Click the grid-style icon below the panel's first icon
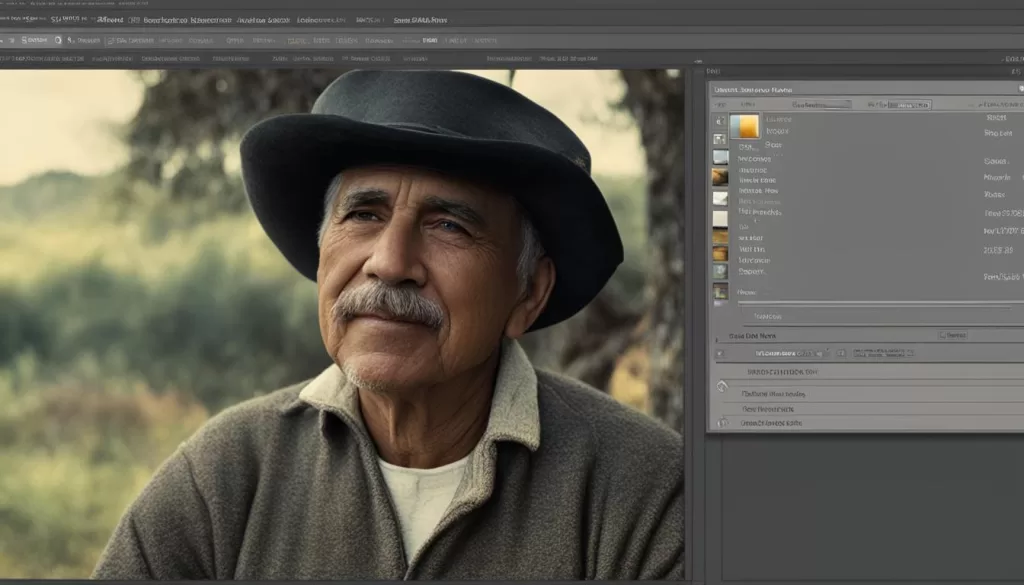Viewport: 1024px width, 585px height. [x=720, y=139]
